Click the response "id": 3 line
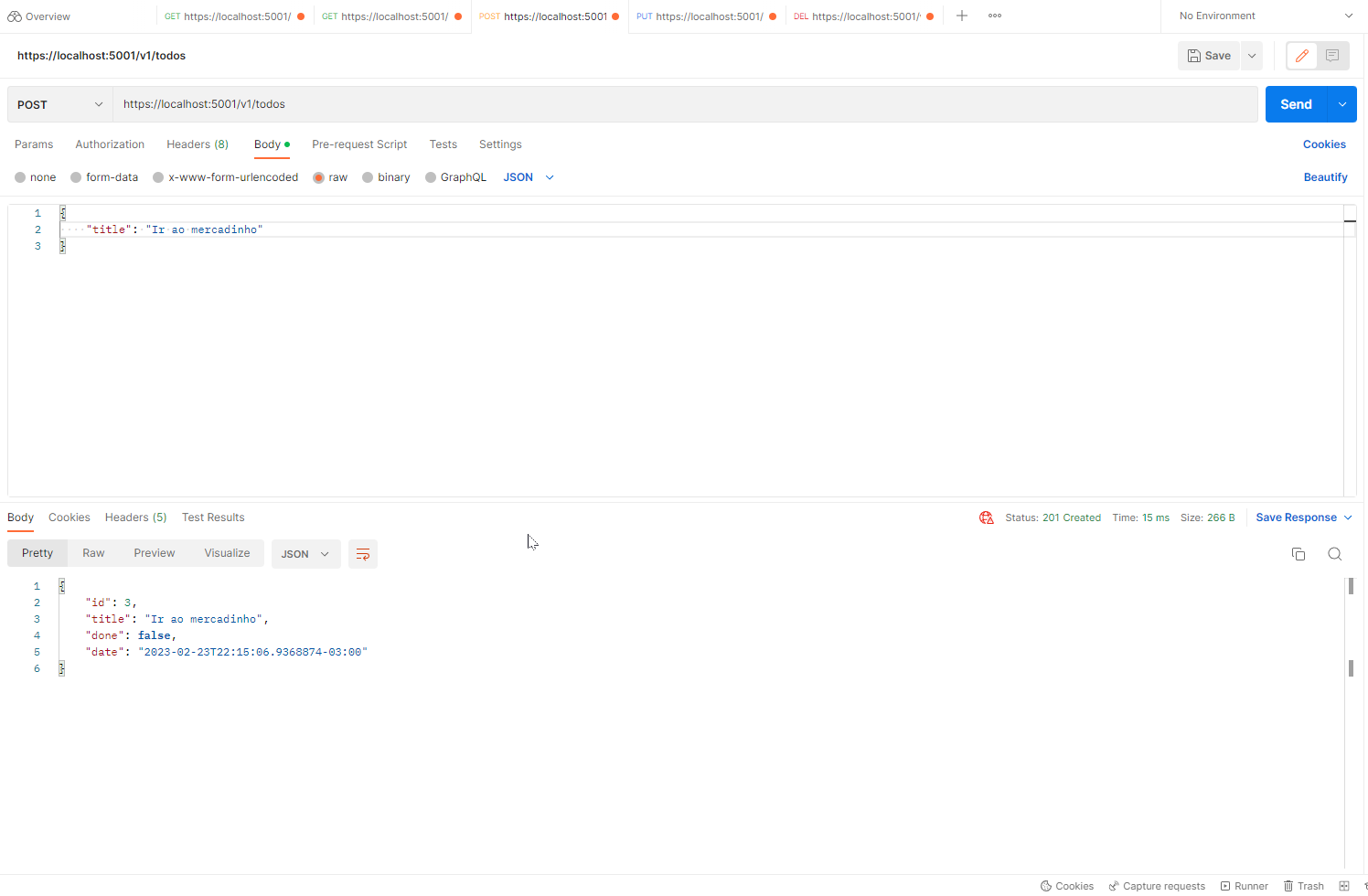 pos(111,603)
